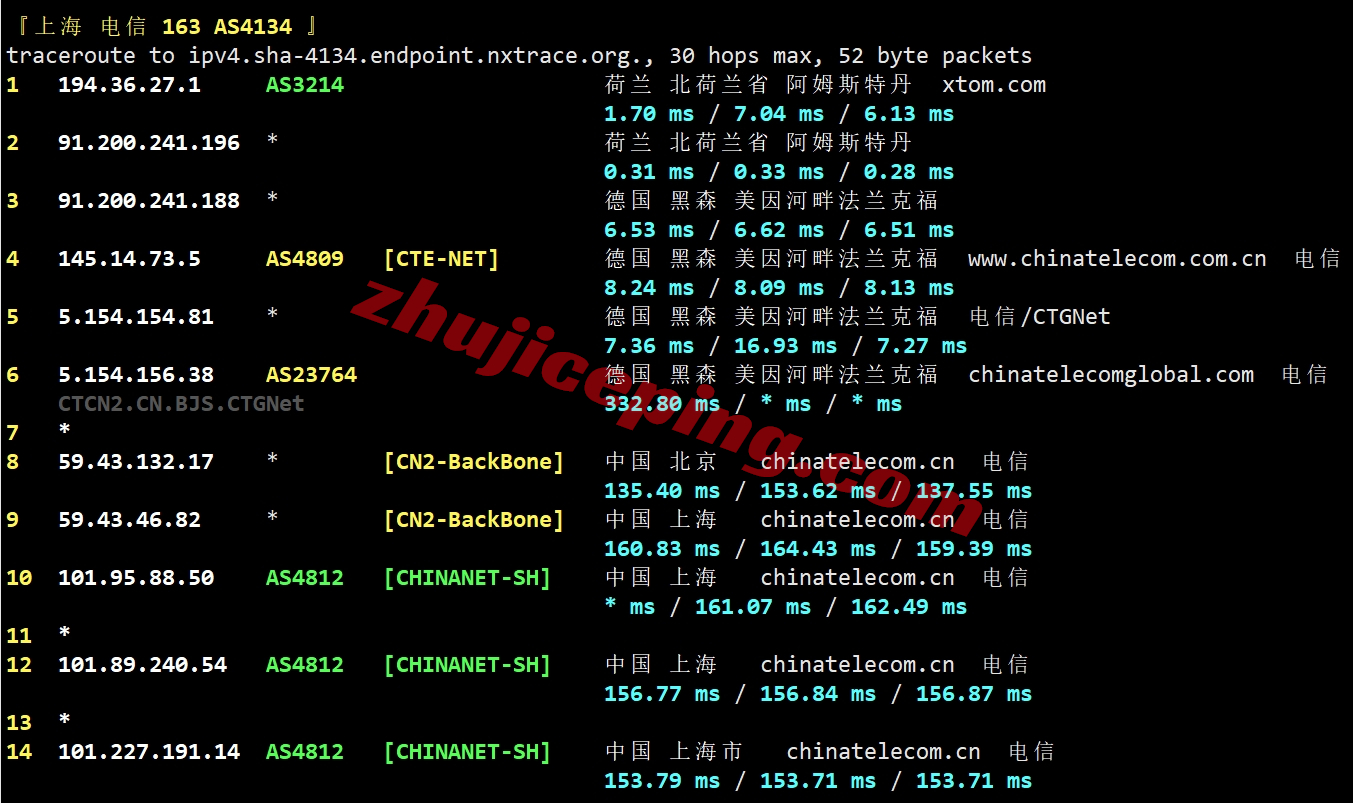
Task: Select the [CHINANET-SH] tag on hop 12
Action: click(x=467, y=665)
